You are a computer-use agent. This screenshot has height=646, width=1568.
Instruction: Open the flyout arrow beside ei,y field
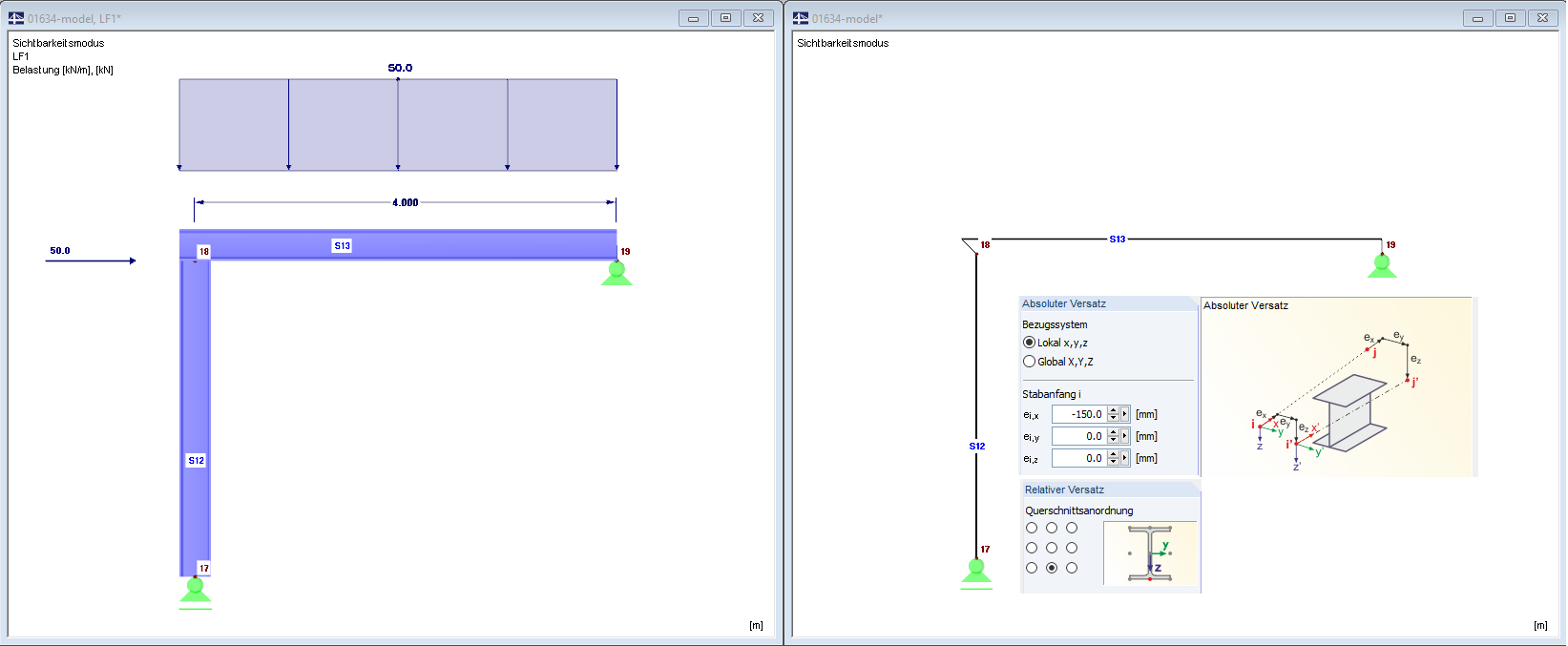click(x=1124, y=436)
